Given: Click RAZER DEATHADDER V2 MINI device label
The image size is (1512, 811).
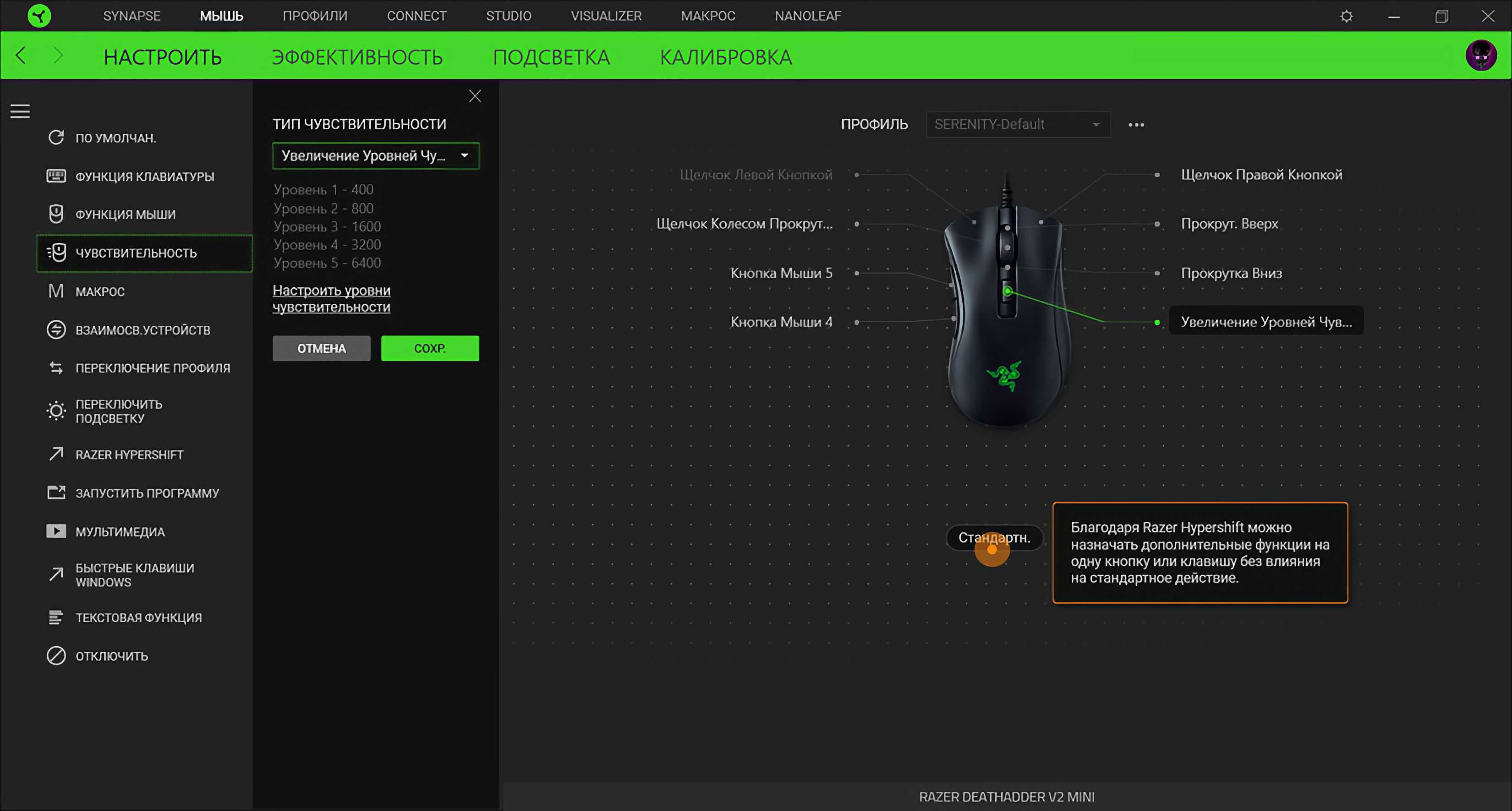Looking at the screenshot, I should [1006, 796].
